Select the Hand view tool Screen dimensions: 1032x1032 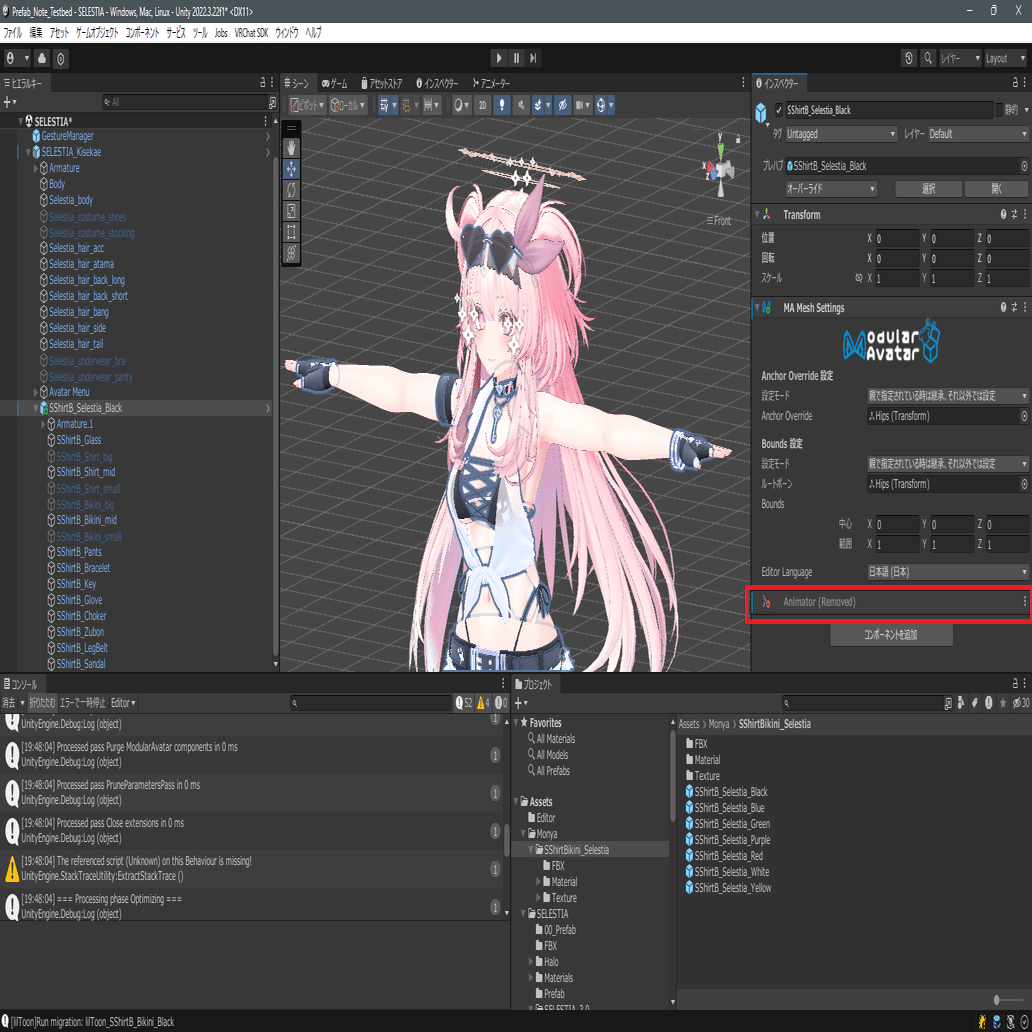[x=292, y=147]
